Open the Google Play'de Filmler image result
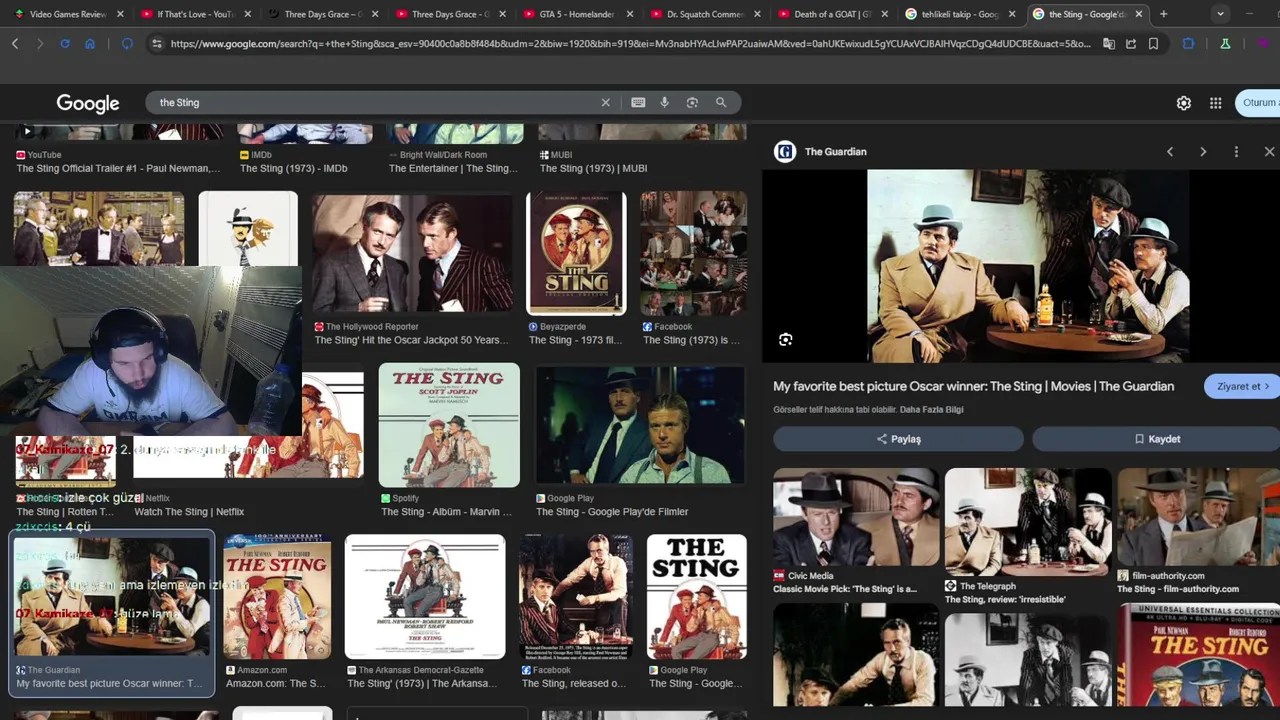1280x720 pixels. coord(640,426)
